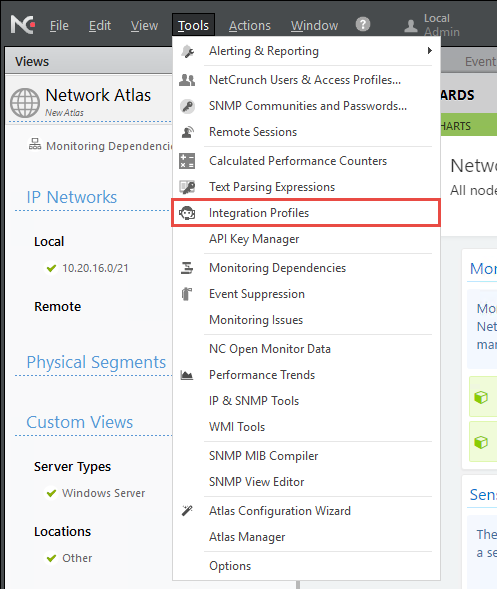Select Remote Sessions from Tools menu
The width and height of the screenshot is (497, 589).
click(306, 132)
